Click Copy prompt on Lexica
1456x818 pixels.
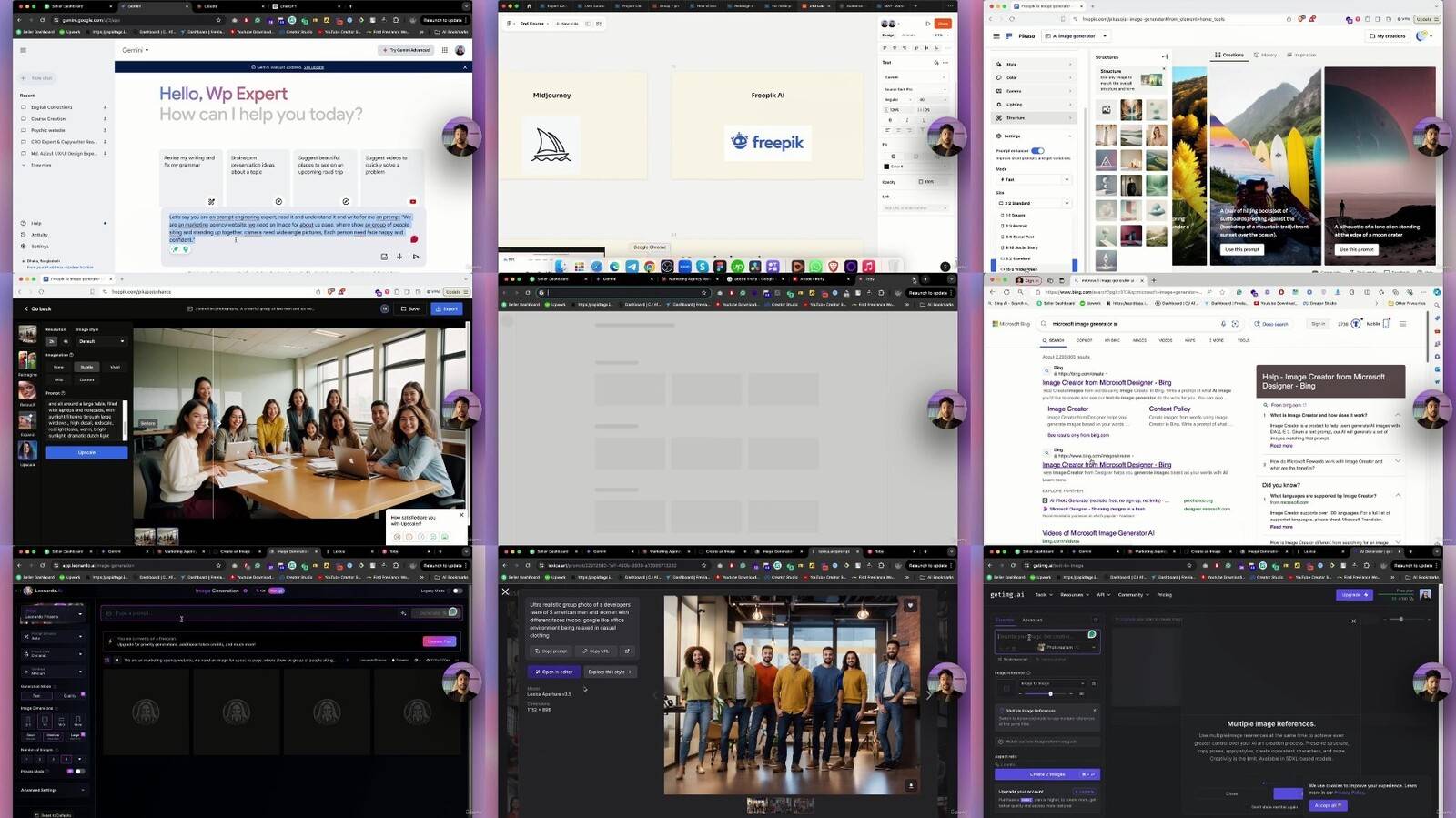[x=551, y=651]
